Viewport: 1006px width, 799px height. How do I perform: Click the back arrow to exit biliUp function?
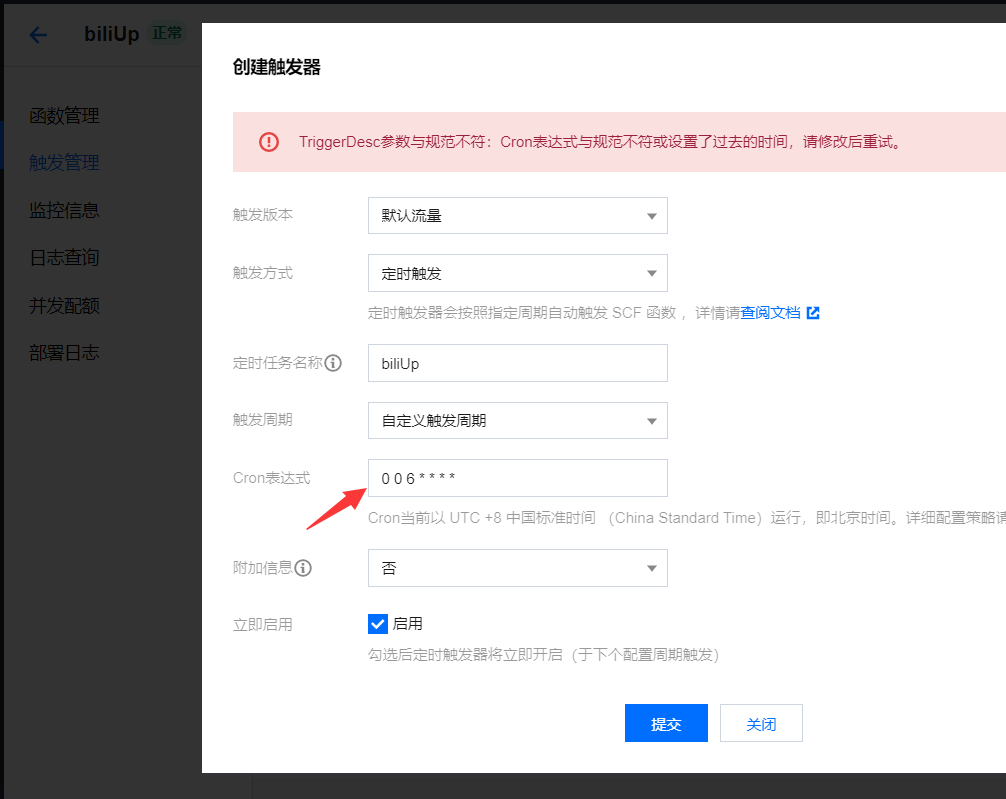[37, 35]
